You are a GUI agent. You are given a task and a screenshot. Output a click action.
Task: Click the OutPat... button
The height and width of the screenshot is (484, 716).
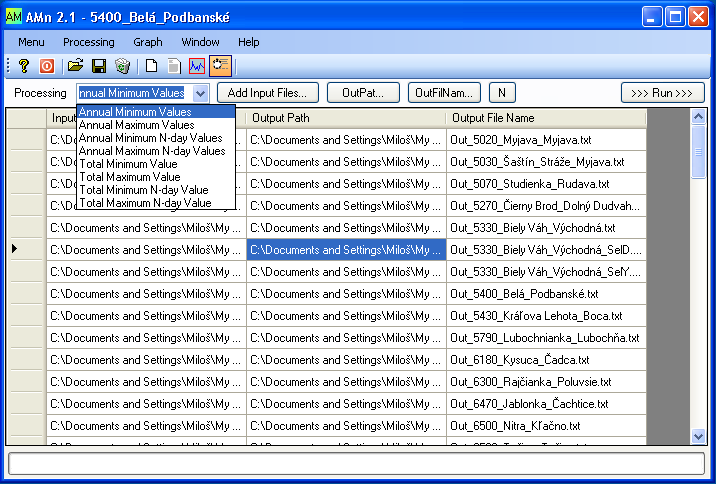363,93
